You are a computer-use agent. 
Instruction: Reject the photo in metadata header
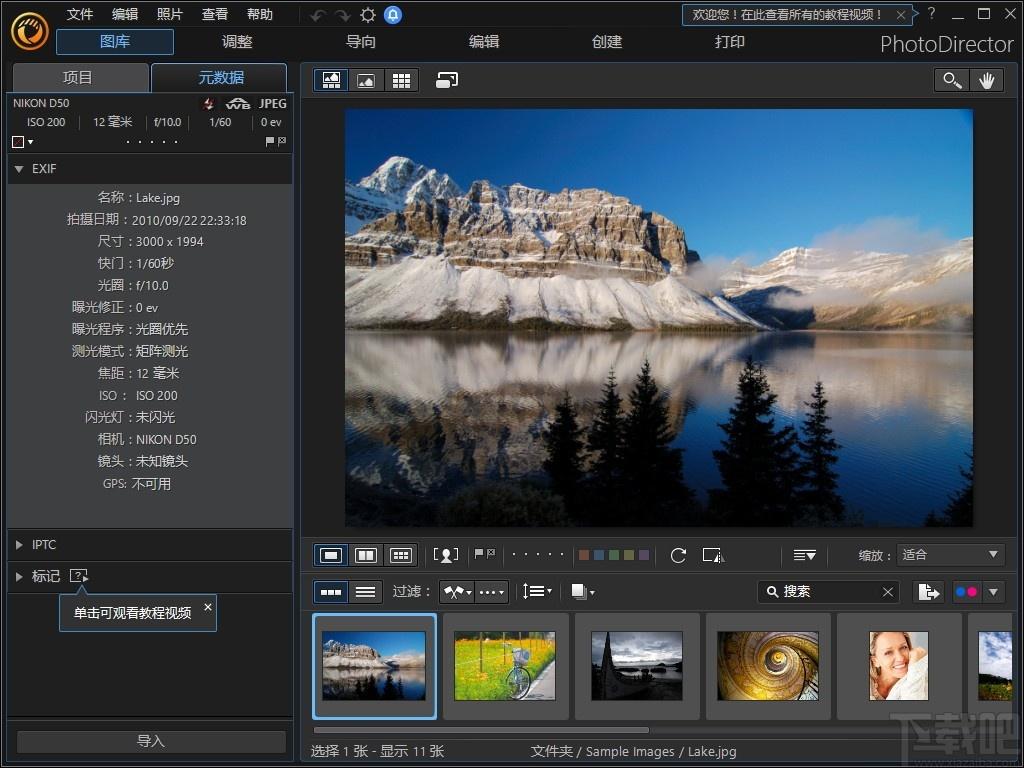[x=281, y=142]
